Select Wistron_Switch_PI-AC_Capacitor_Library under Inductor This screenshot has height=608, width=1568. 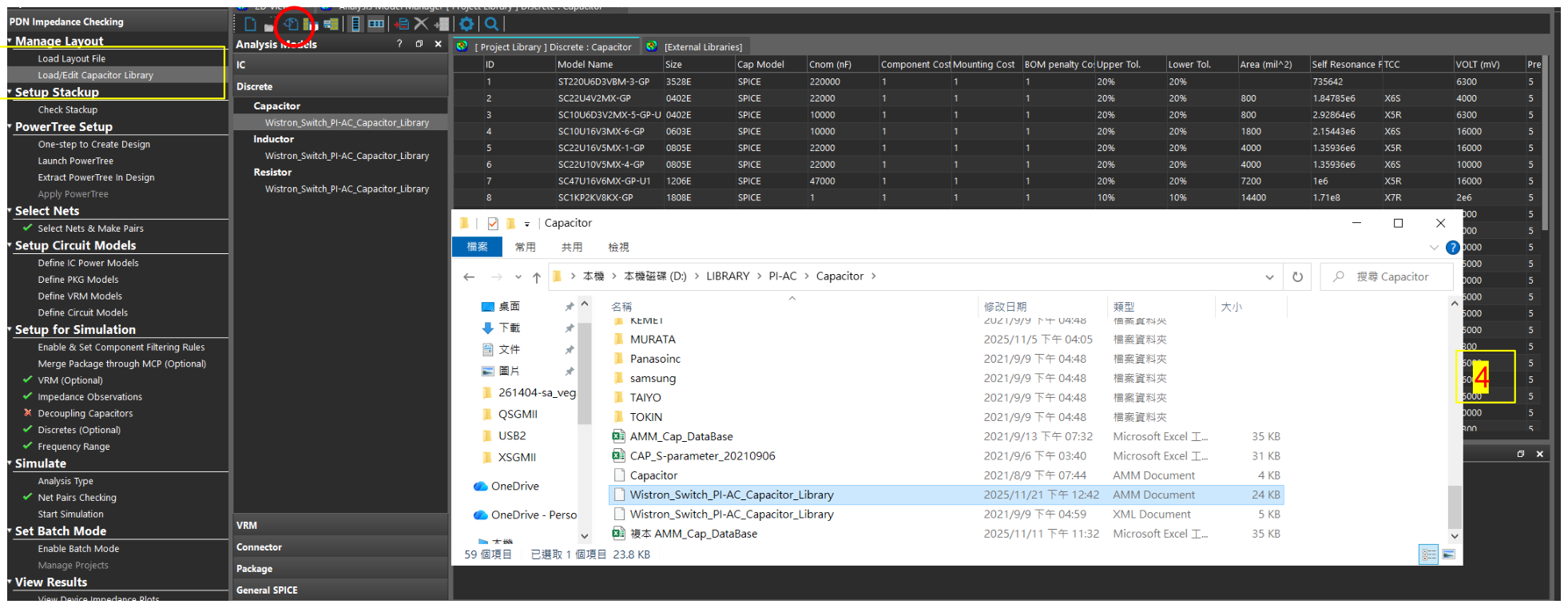[x=347, y=156]
